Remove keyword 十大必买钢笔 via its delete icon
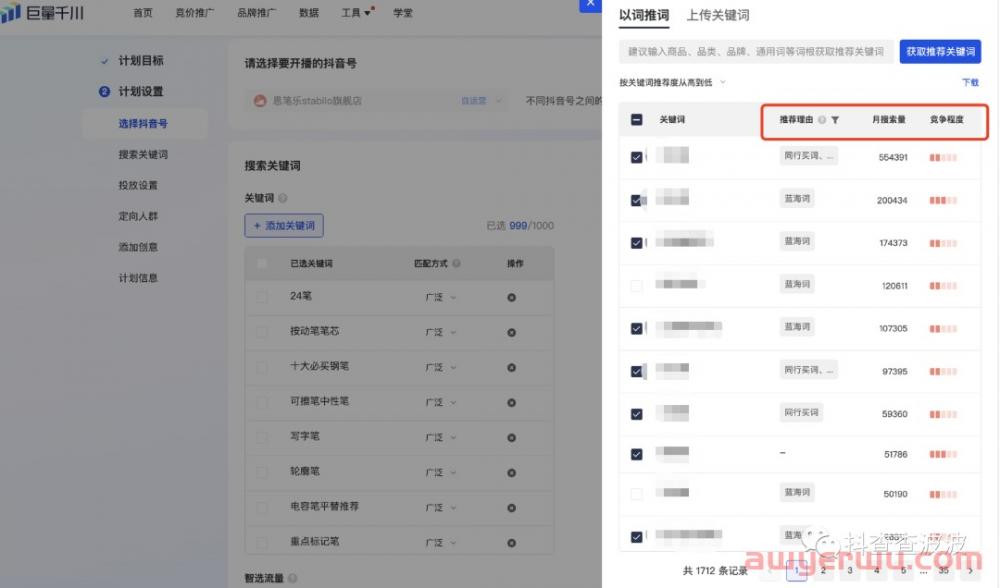1000x588 pixels. pyautogui.click(x=511, y=368)
